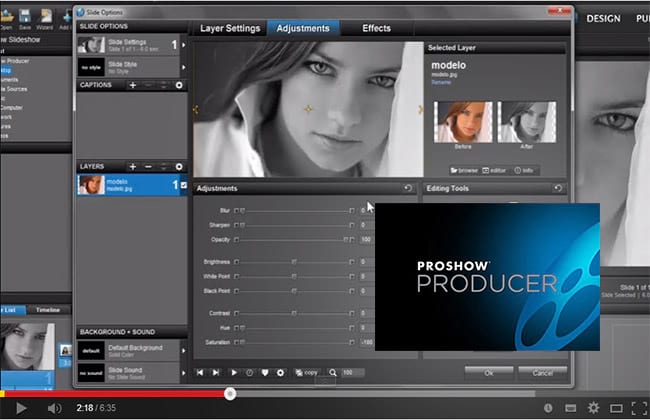Open the Layers panel settings gear

click(x=179, y=167)
